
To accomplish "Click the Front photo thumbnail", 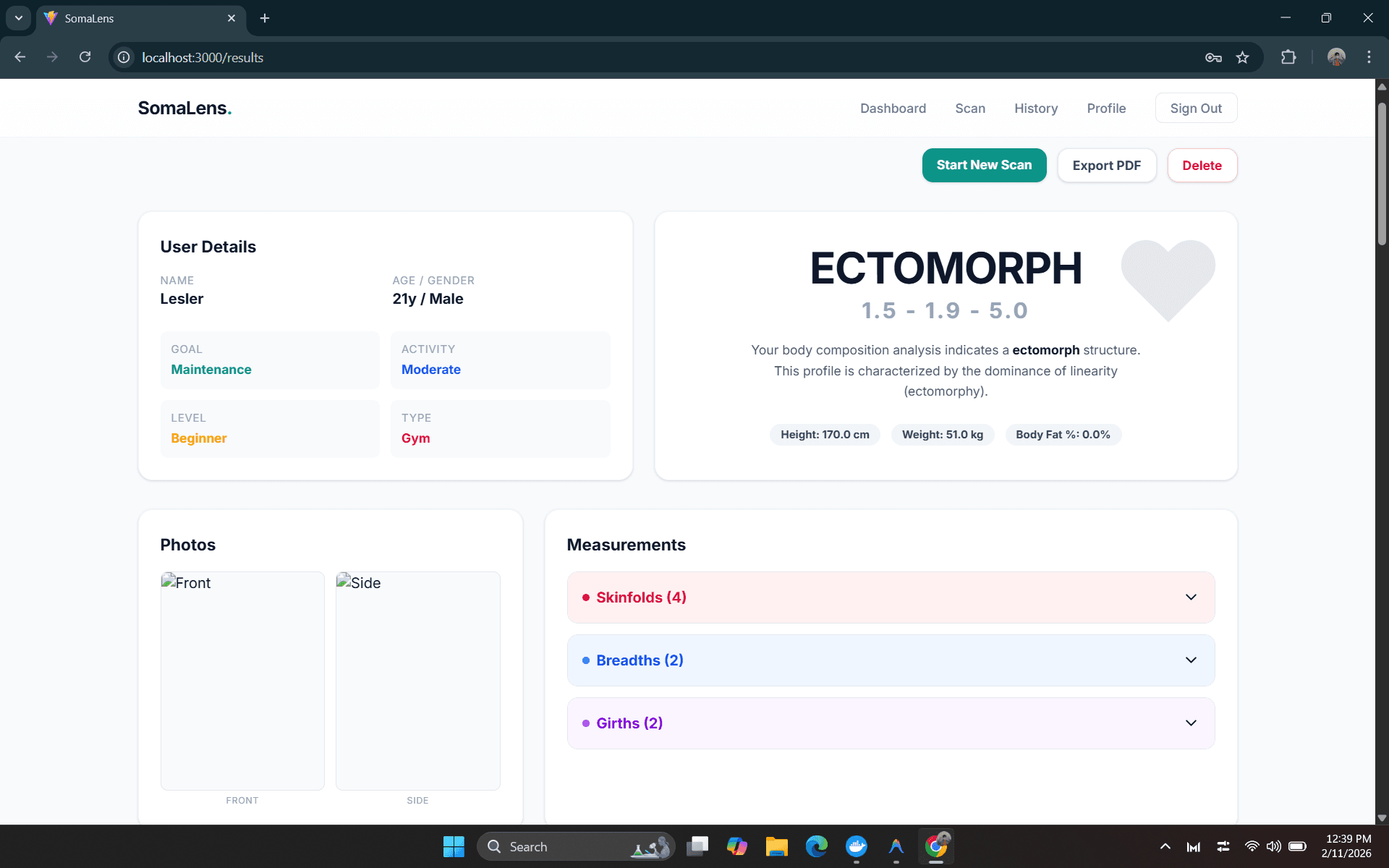I will (x=242, y=681).
